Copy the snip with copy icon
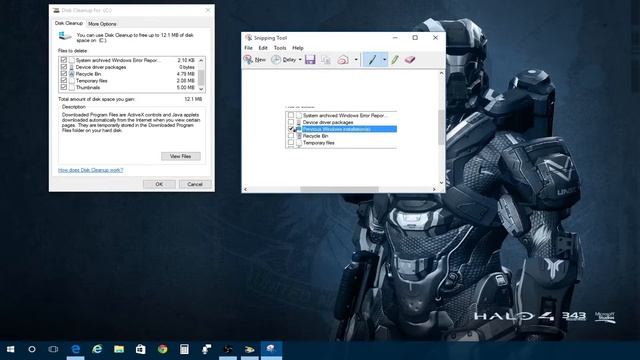The height and width of the screenshot is (360, 640). pos(326,60)
